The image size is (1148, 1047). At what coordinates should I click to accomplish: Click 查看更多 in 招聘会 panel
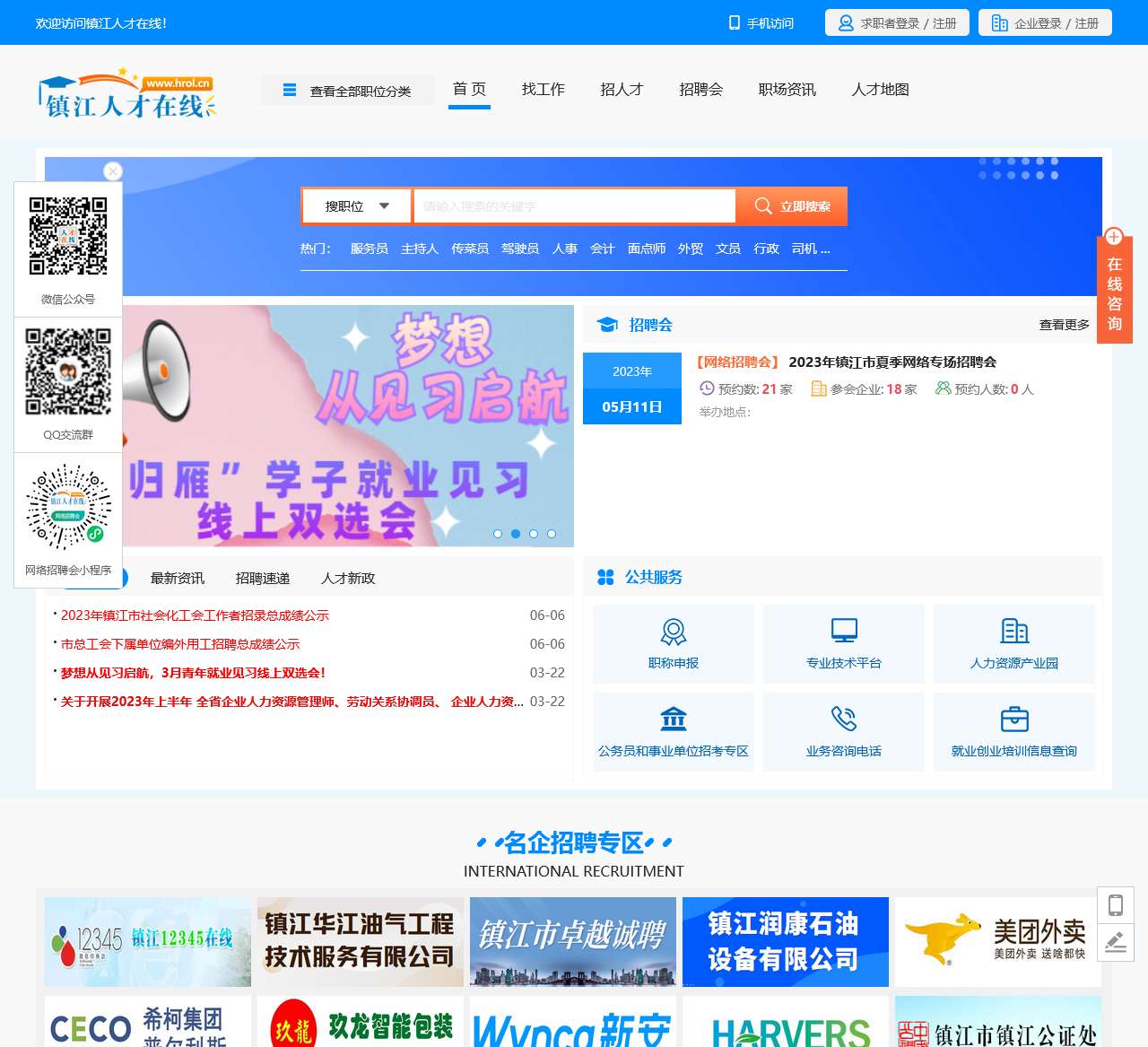tap(1065, 325)
